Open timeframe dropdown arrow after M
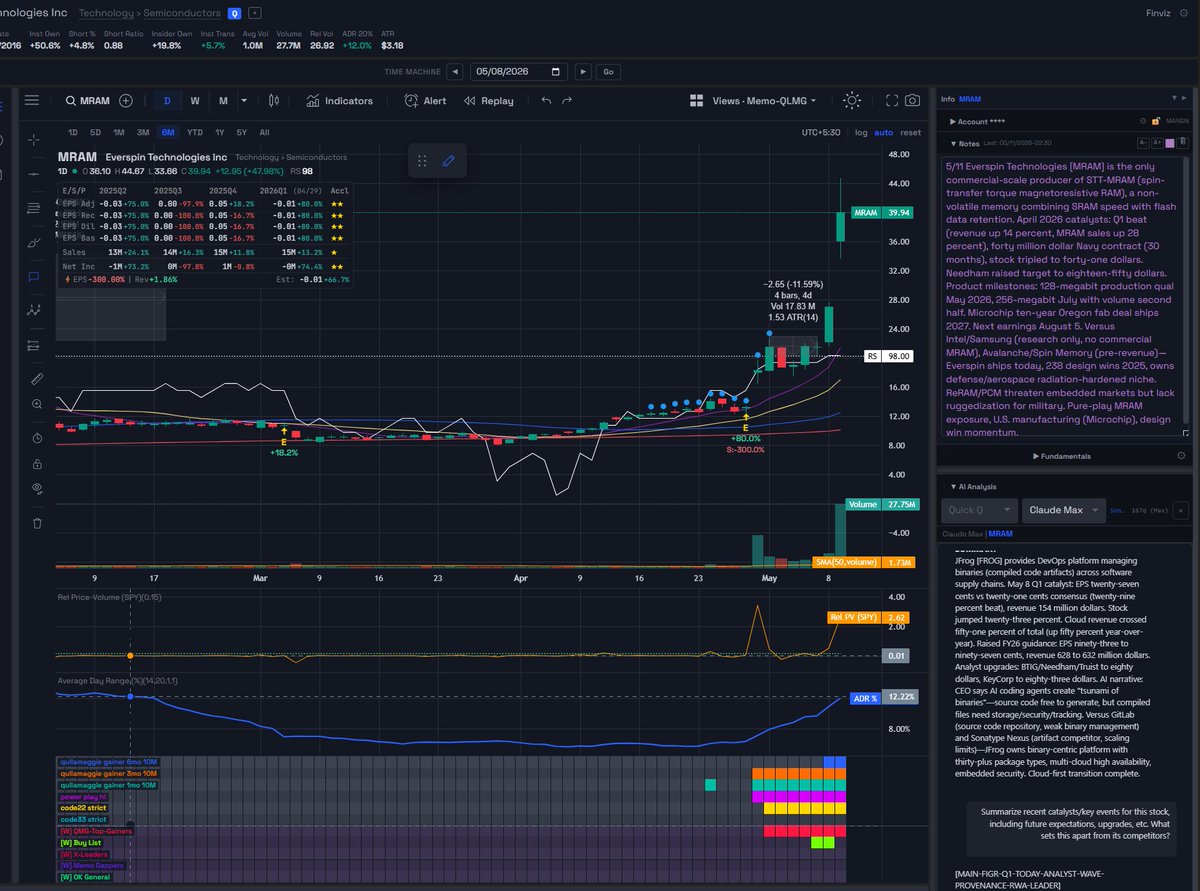The height and width of the screenshot is (891, 1200). click(243, 100)
